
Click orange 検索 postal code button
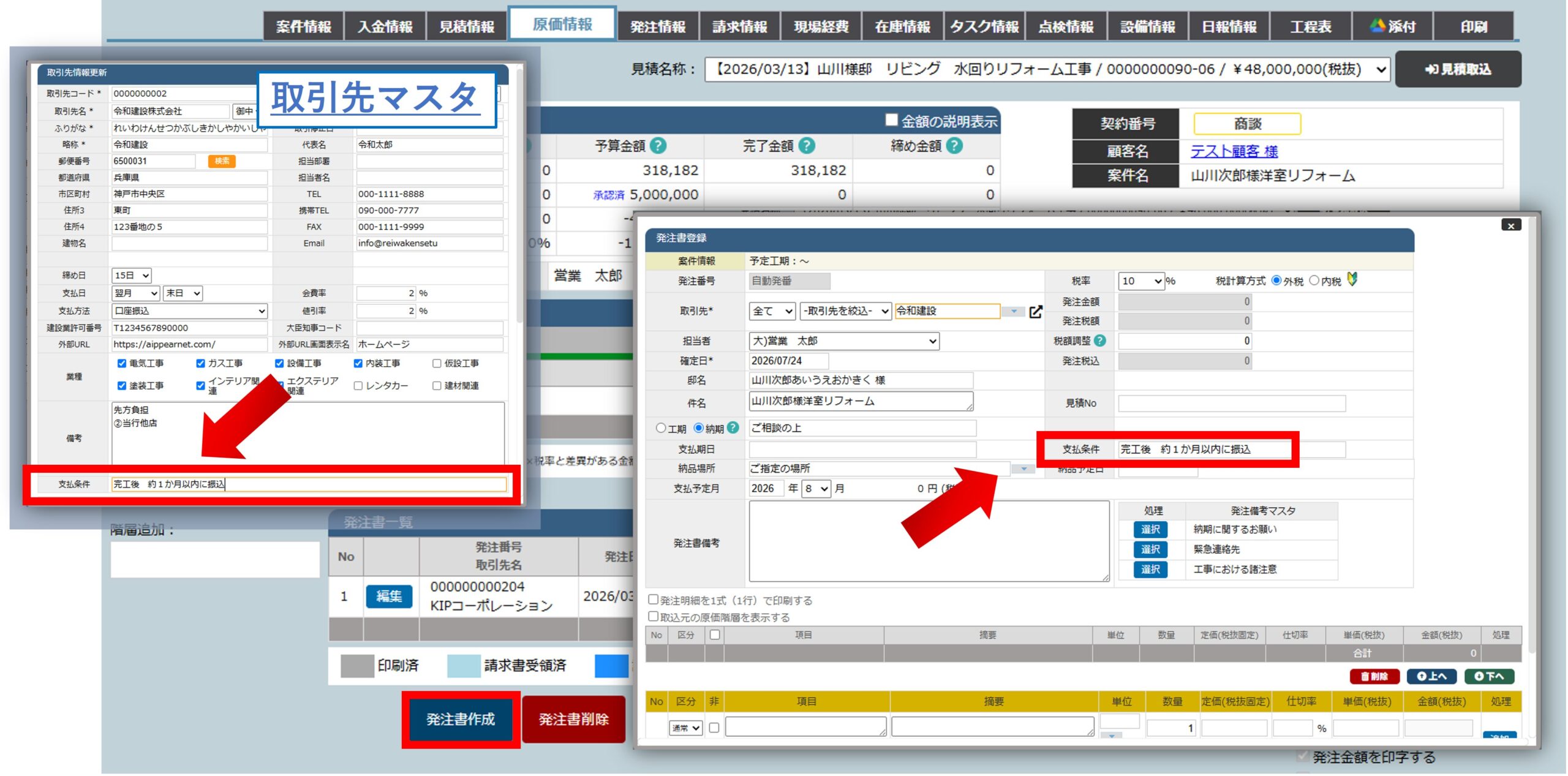222,161
